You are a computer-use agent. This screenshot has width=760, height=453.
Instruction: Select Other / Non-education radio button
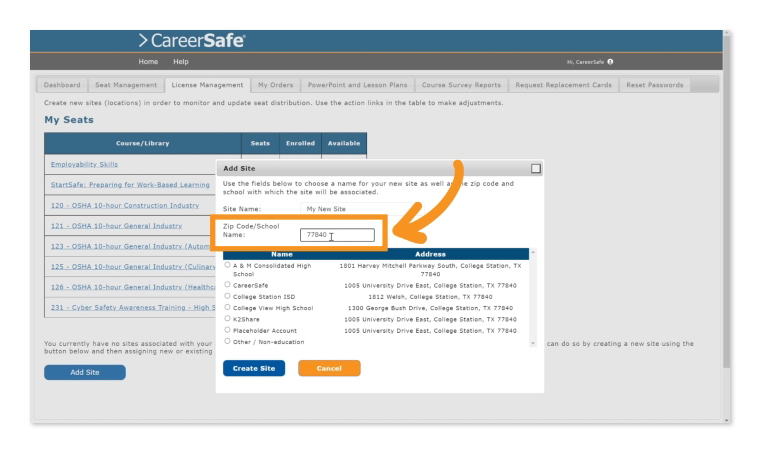tap(227, 341)
